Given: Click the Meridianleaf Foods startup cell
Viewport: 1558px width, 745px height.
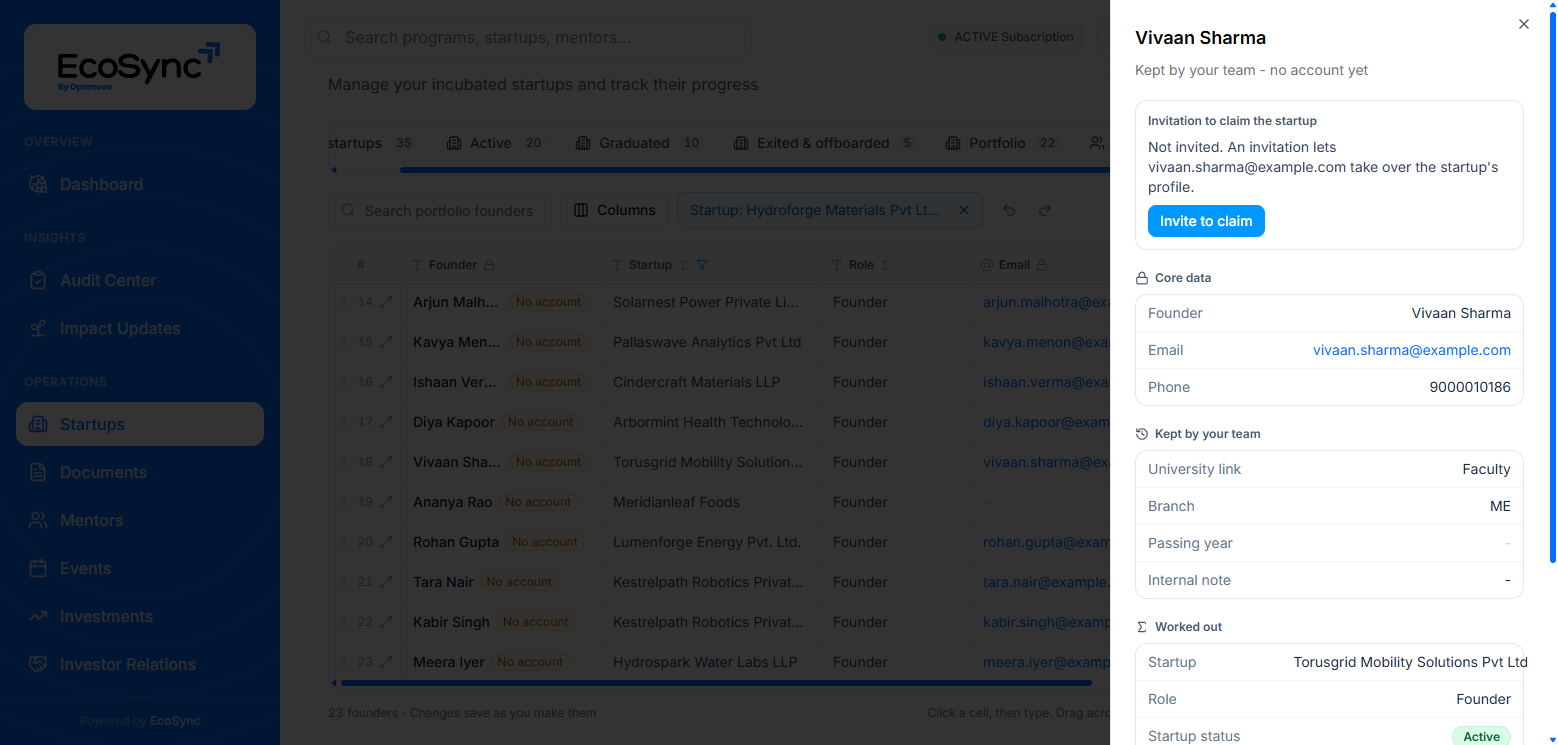Looking at the screenshot, I should click(x=711, y=502).
